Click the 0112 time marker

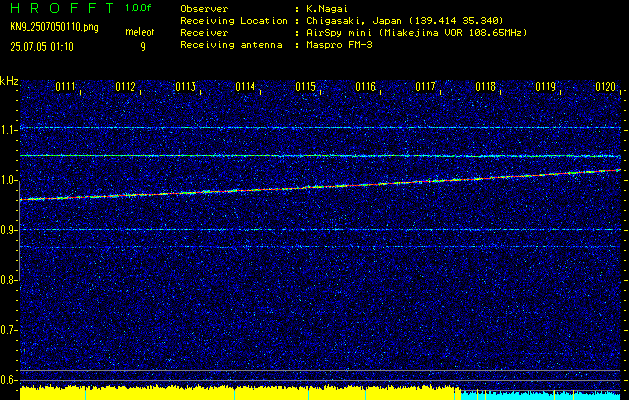tap(125, 87)
